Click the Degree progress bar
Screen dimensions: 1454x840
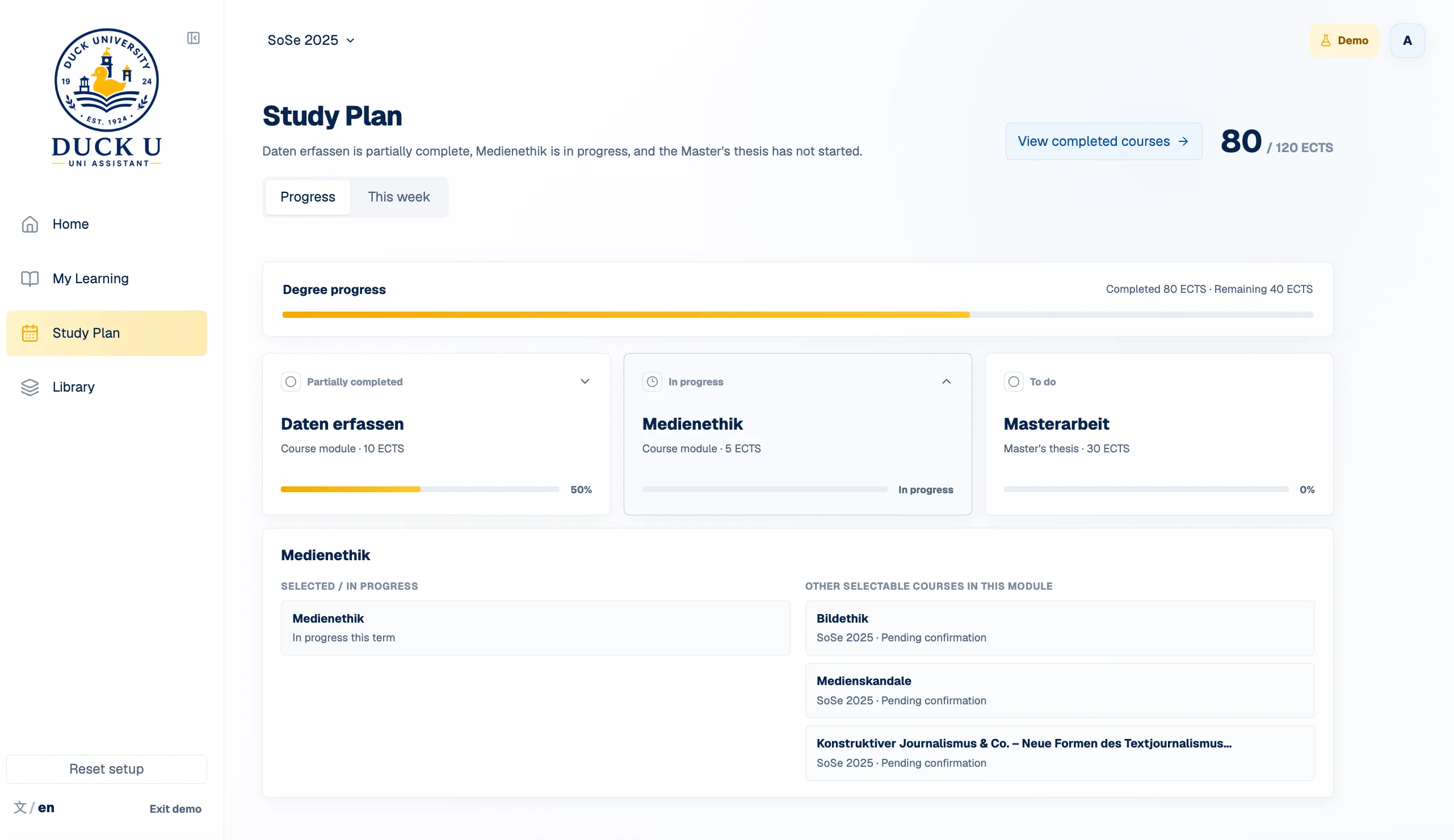(x=797, y=315)
